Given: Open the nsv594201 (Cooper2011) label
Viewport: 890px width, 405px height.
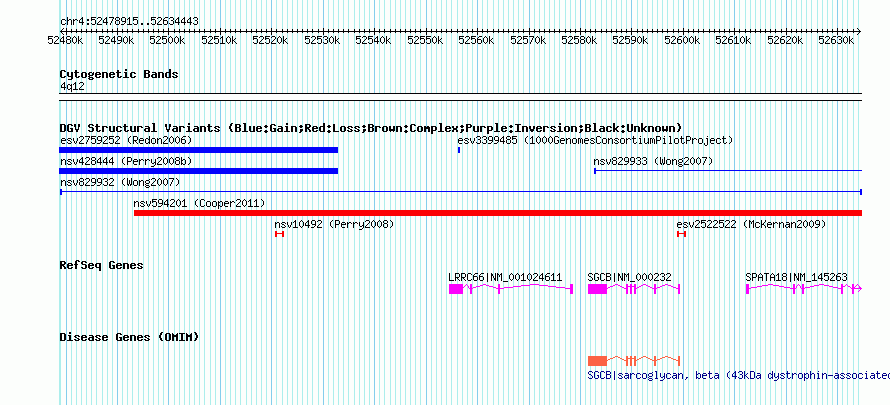Looking at the screenshot, I should click(199, 203).
